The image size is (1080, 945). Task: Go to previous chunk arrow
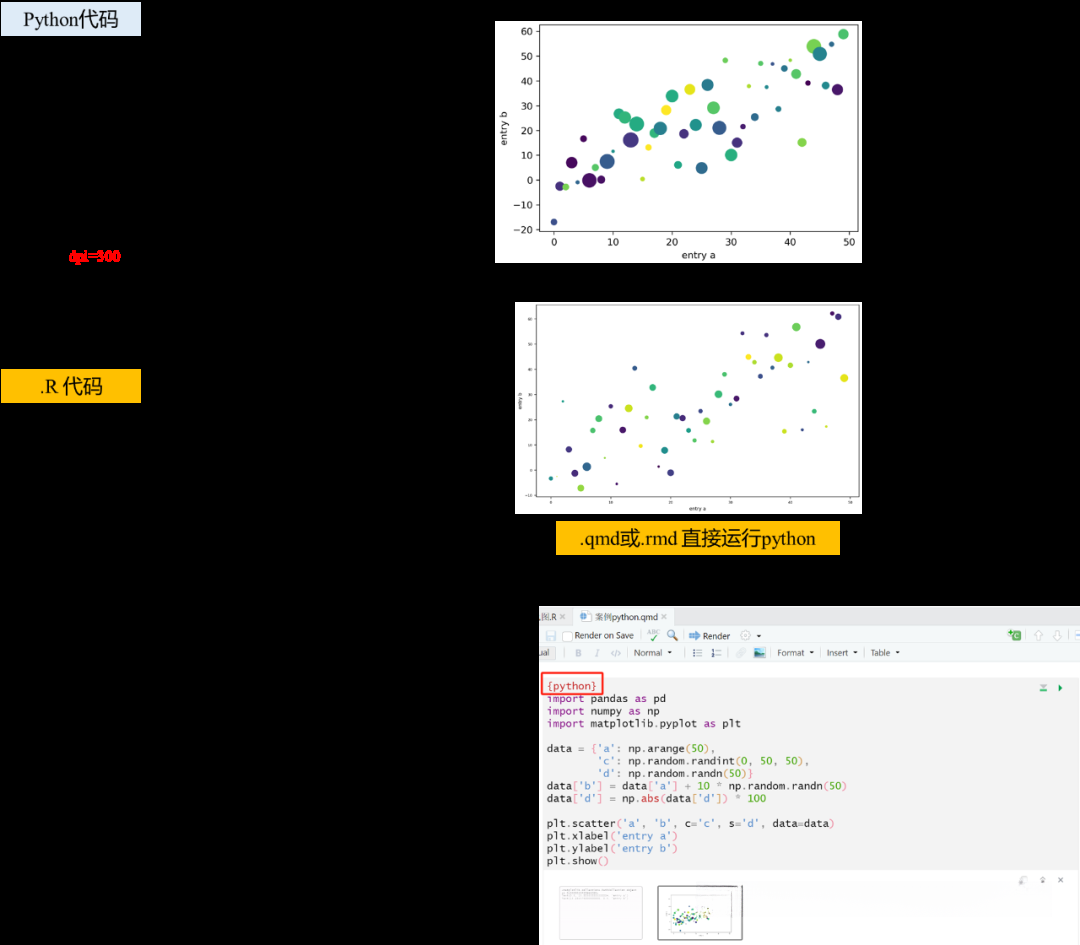click(x=1039, y=635)
